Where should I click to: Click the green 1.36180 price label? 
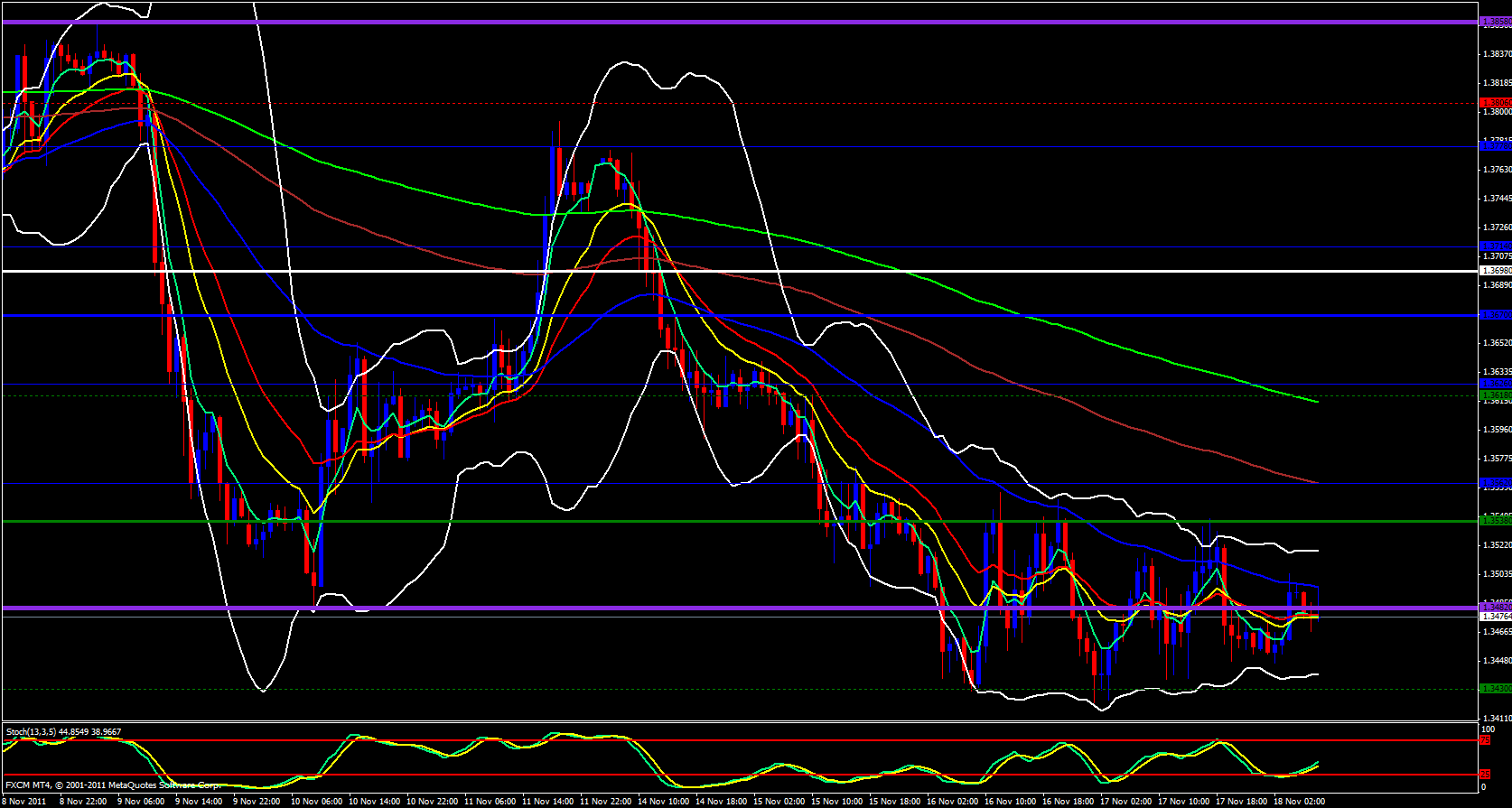coord(1495,395)
